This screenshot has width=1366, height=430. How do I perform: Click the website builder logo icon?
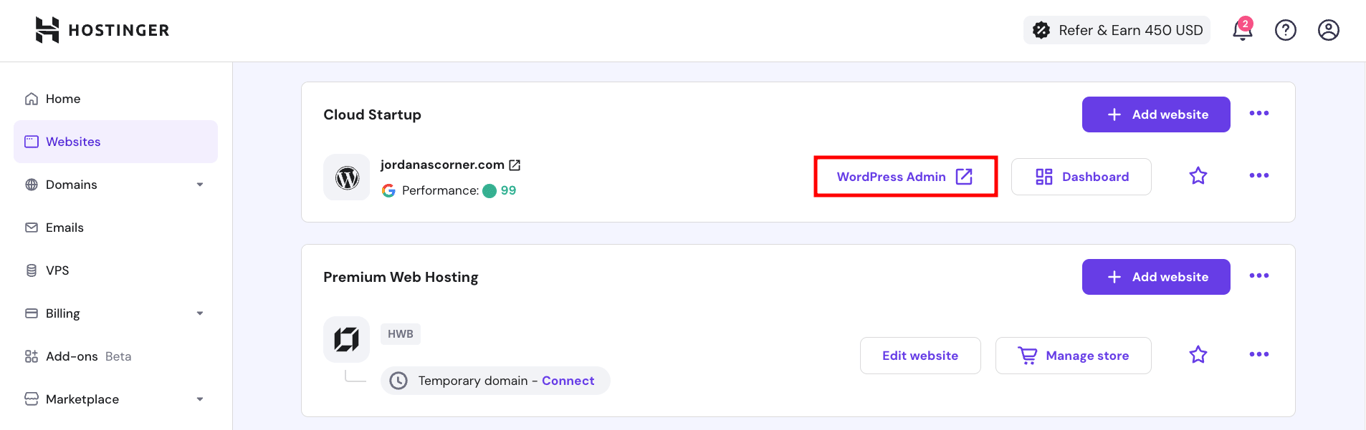pos(347,340)
